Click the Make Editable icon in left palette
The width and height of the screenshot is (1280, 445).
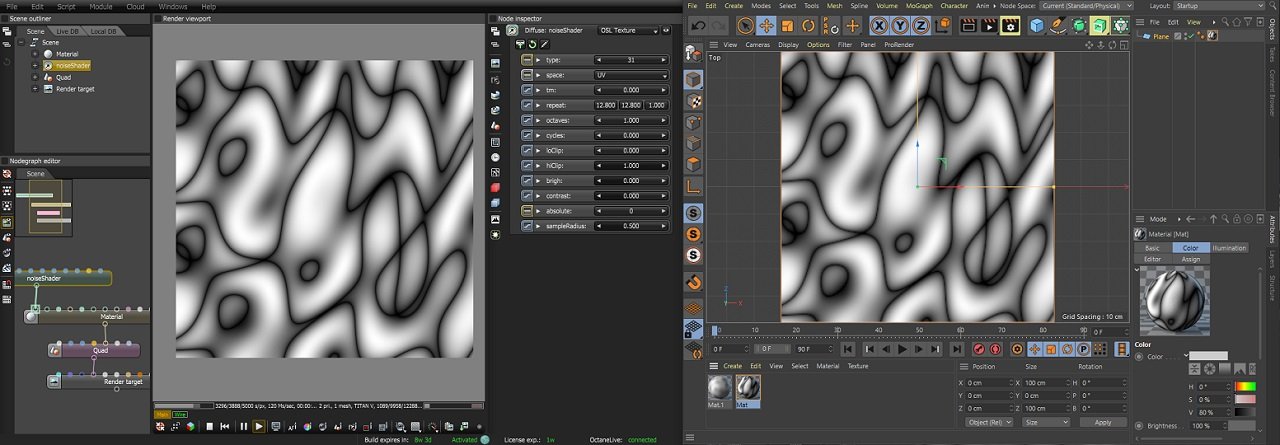click(694, 55)
